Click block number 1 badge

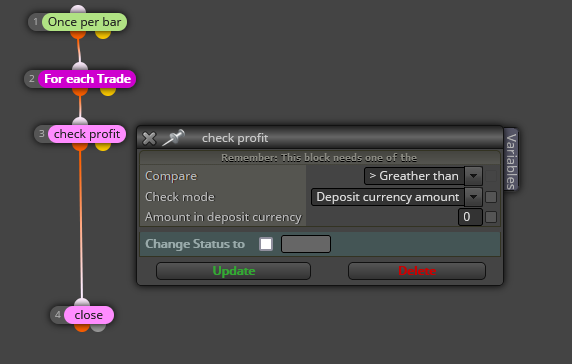(35, 22)
